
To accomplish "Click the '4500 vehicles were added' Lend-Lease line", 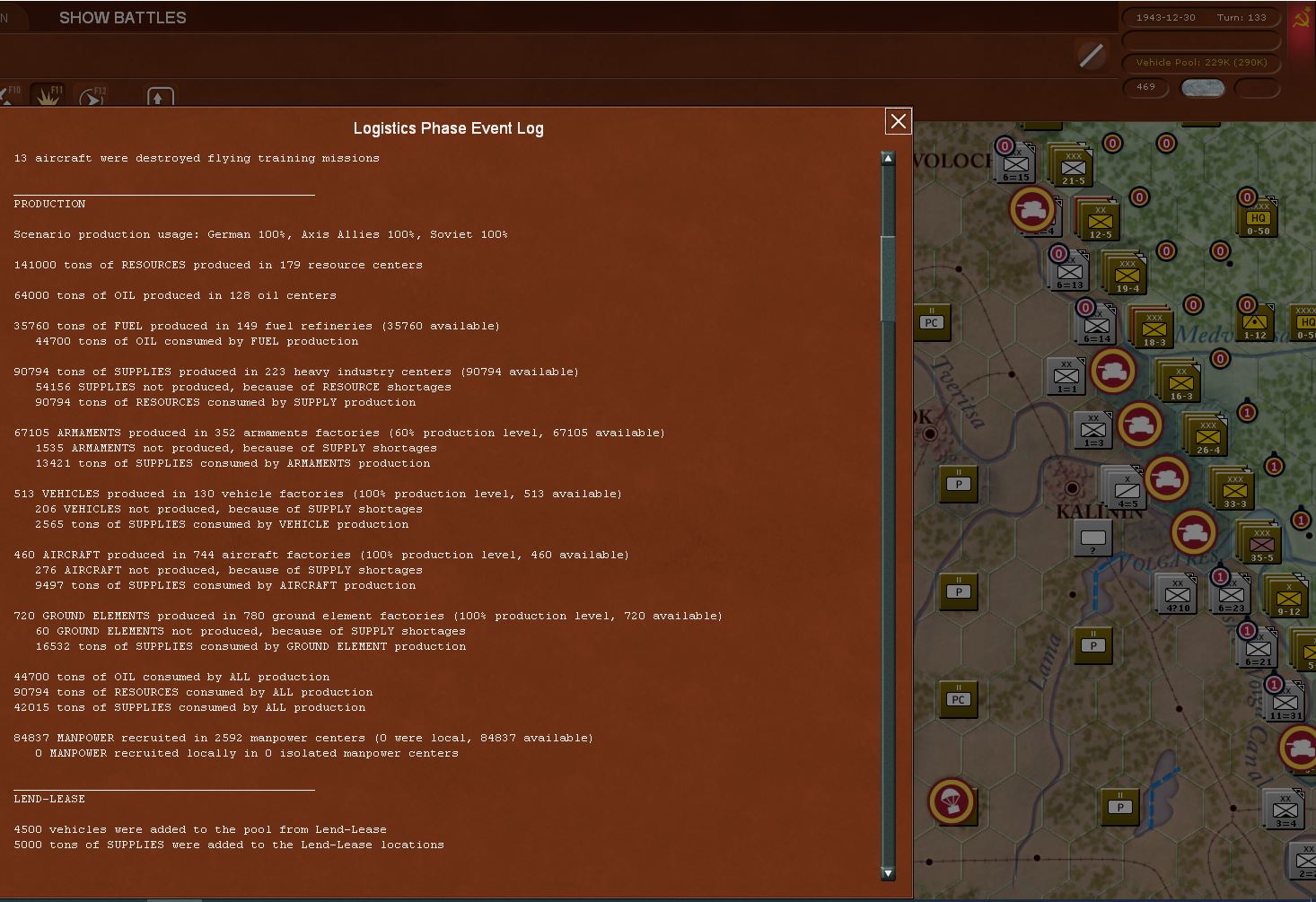I will (x=200, y=829).
